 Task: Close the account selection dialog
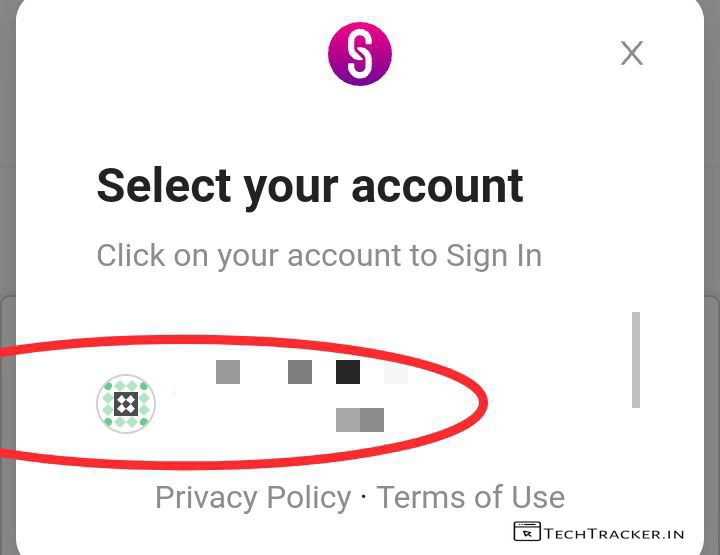coord(631,53)
